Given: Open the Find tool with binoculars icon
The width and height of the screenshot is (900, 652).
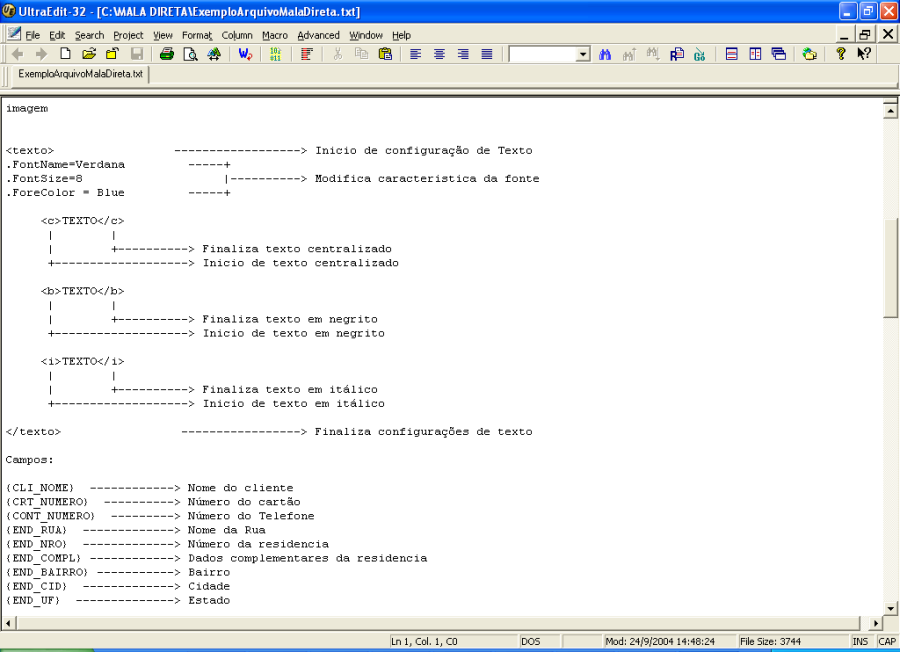Looking at the screenshot, I should (x=604, y=54).
